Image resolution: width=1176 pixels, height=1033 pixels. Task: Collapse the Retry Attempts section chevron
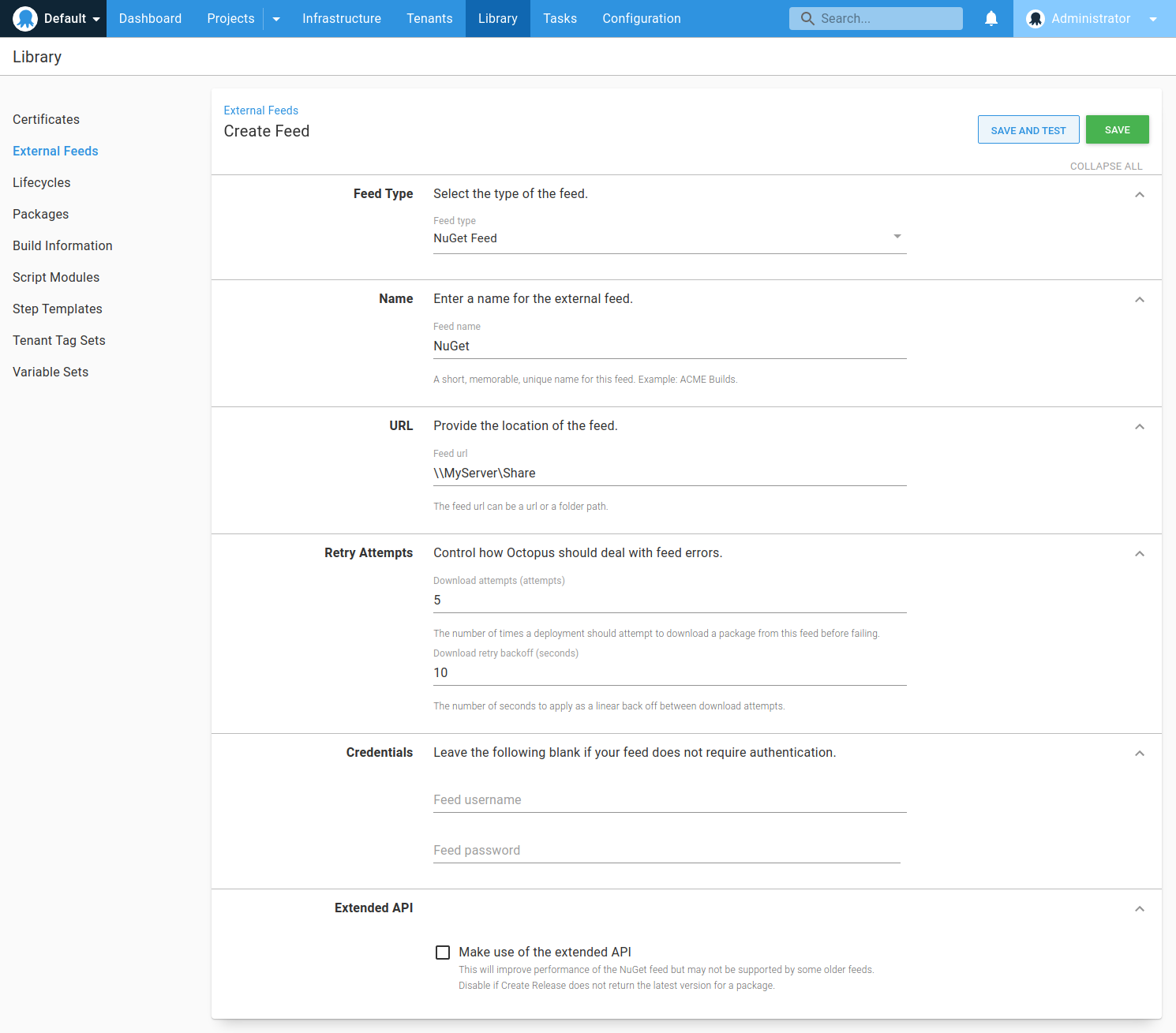click(1139, 554)
